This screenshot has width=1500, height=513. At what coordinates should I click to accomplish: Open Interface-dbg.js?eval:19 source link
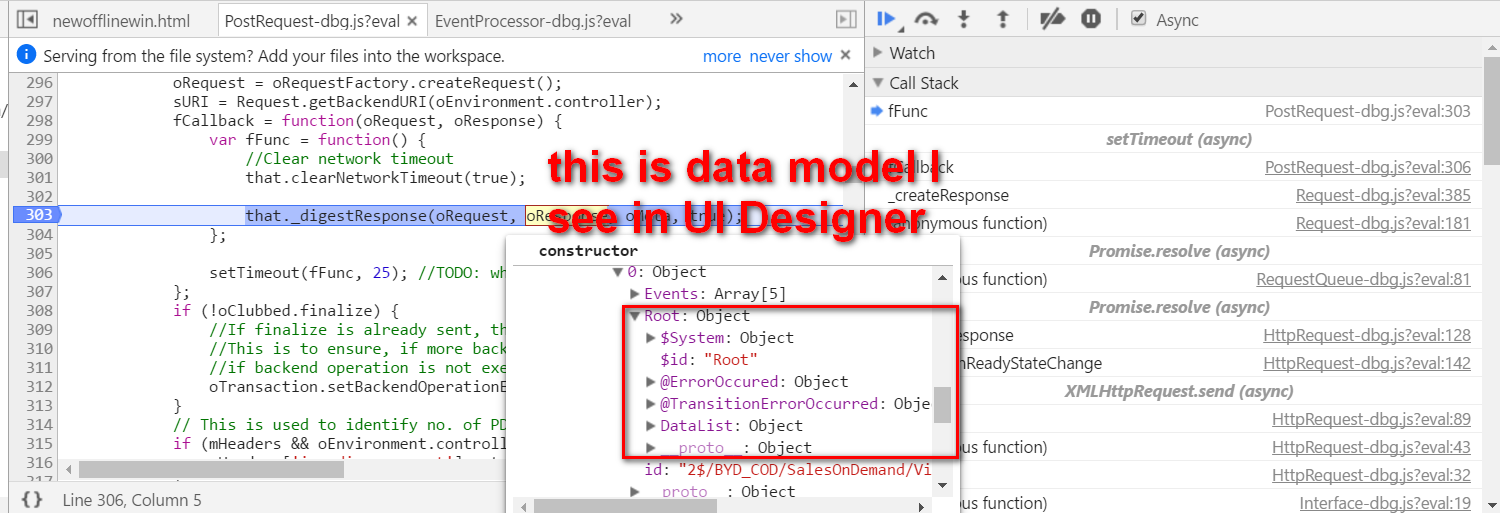(x=1385, y=503)
